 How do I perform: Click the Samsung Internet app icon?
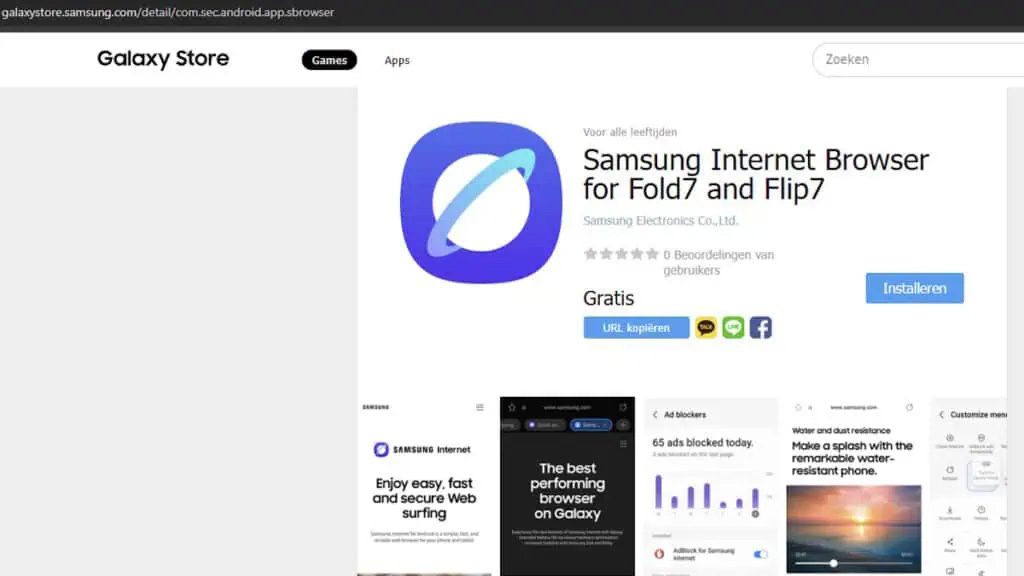(x=481, y=202)
